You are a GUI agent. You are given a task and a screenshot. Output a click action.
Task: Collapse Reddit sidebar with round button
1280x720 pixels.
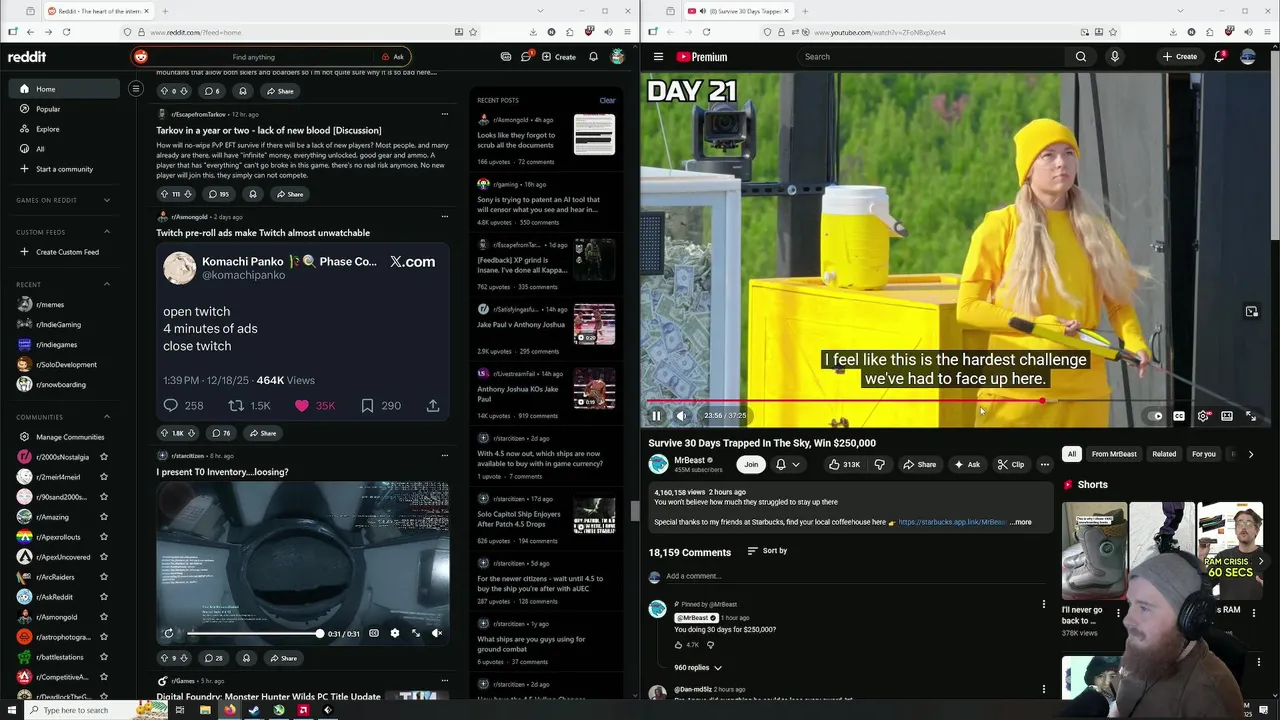point(136,89)
